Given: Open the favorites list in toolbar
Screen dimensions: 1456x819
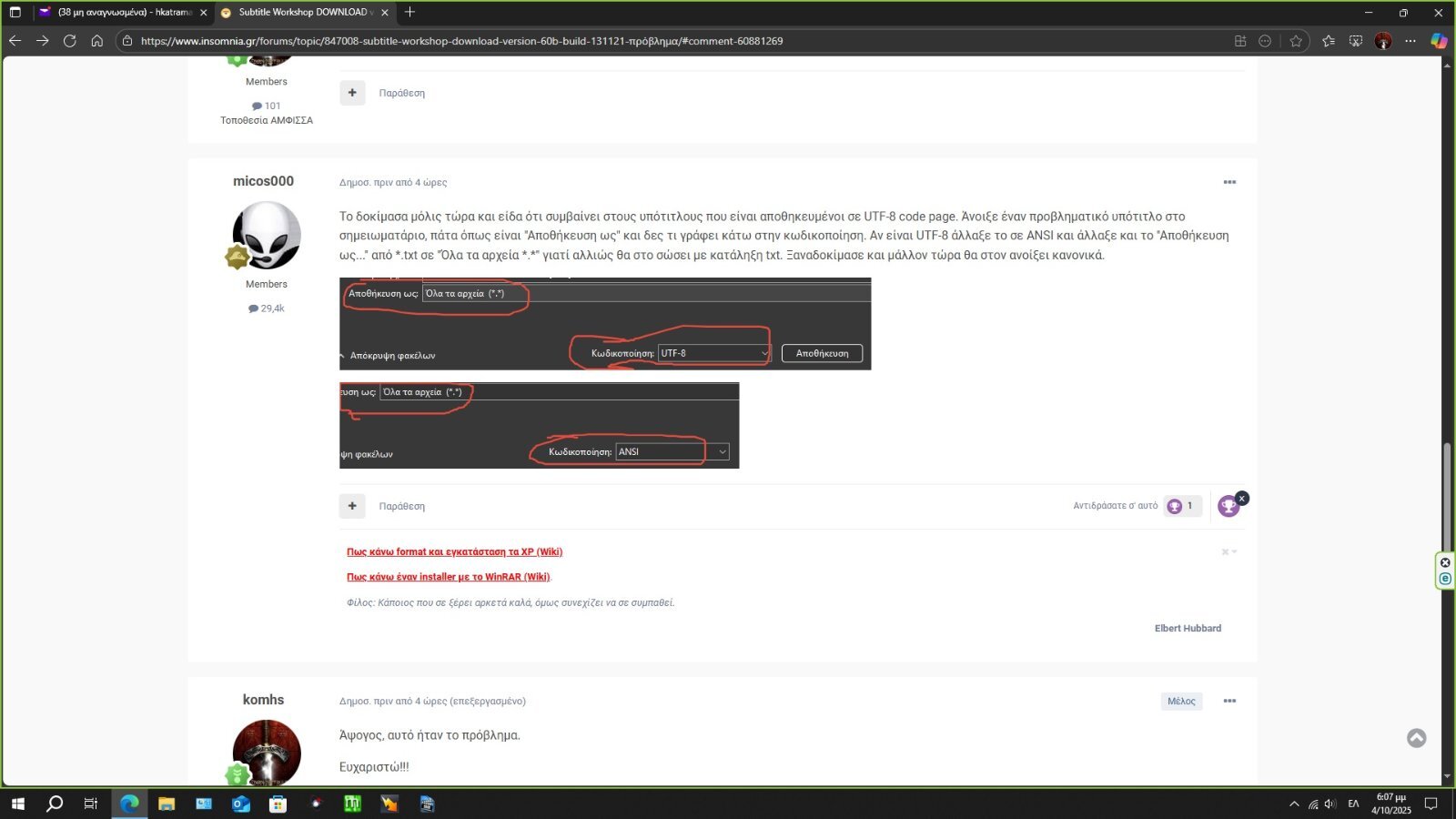Looking at the screenshot, I should pyautogui.click(x=1329, y=41).
